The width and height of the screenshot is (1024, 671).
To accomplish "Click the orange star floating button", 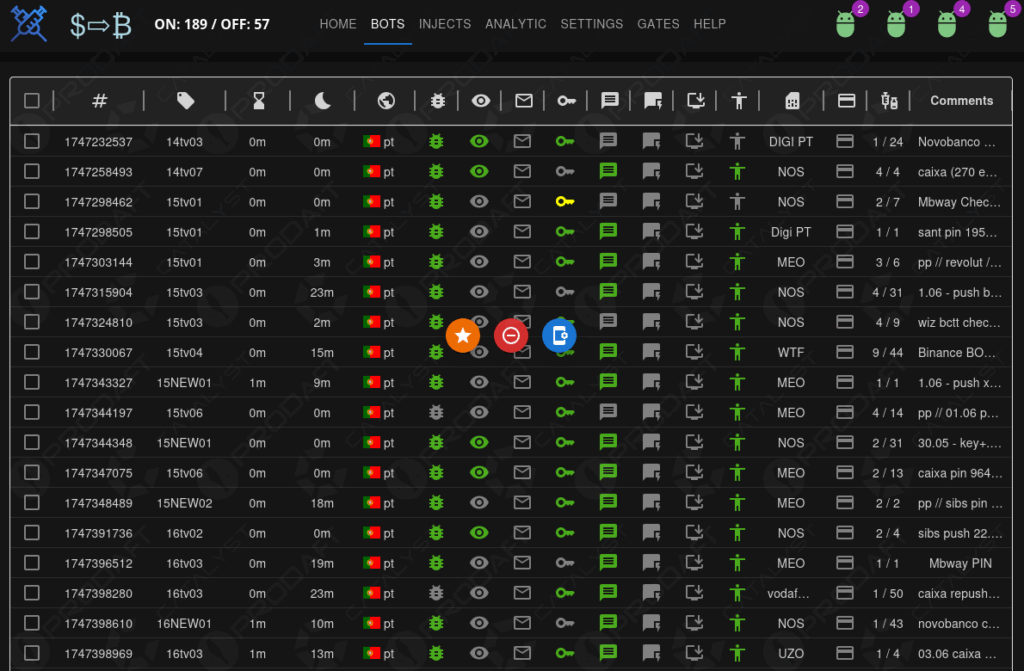I will [x=463, y=336].
